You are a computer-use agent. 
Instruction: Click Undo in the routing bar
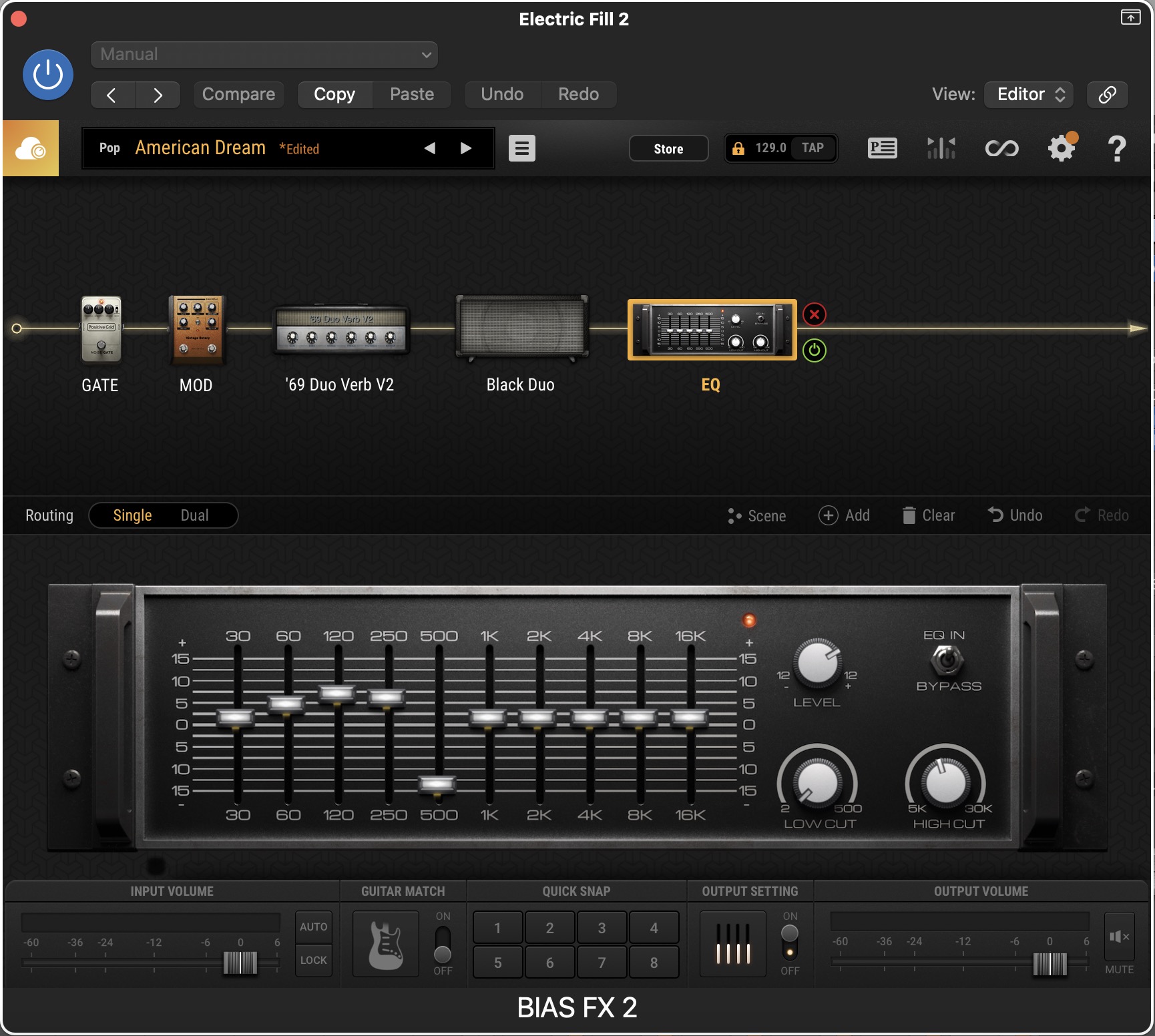pyautogui.click(x=1015, y=515)
